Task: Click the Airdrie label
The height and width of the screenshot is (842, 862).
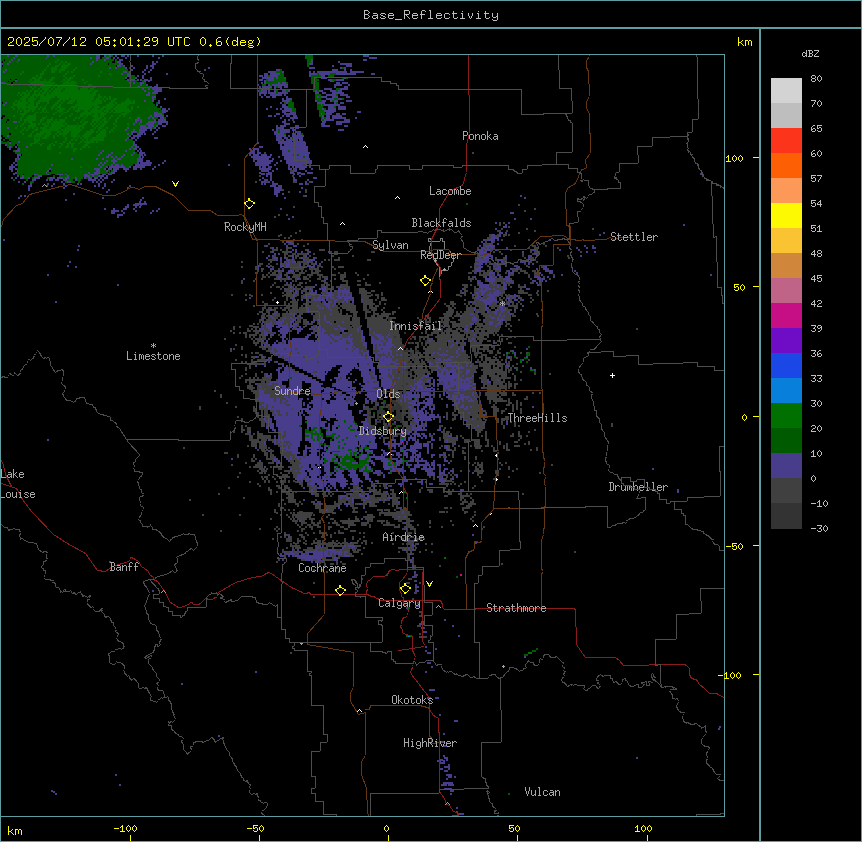Action: [404, 537]
